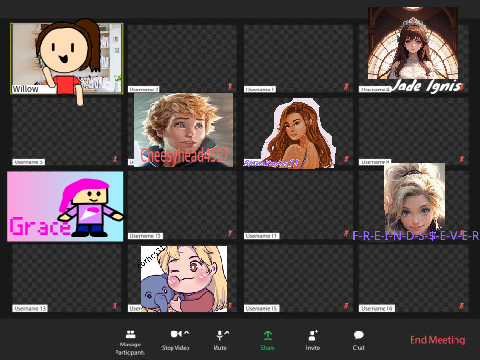This screenshot has height=360, width=480.
Task: Expand the audio options arrow beside Mute
Action: click(x=227, y=333)
